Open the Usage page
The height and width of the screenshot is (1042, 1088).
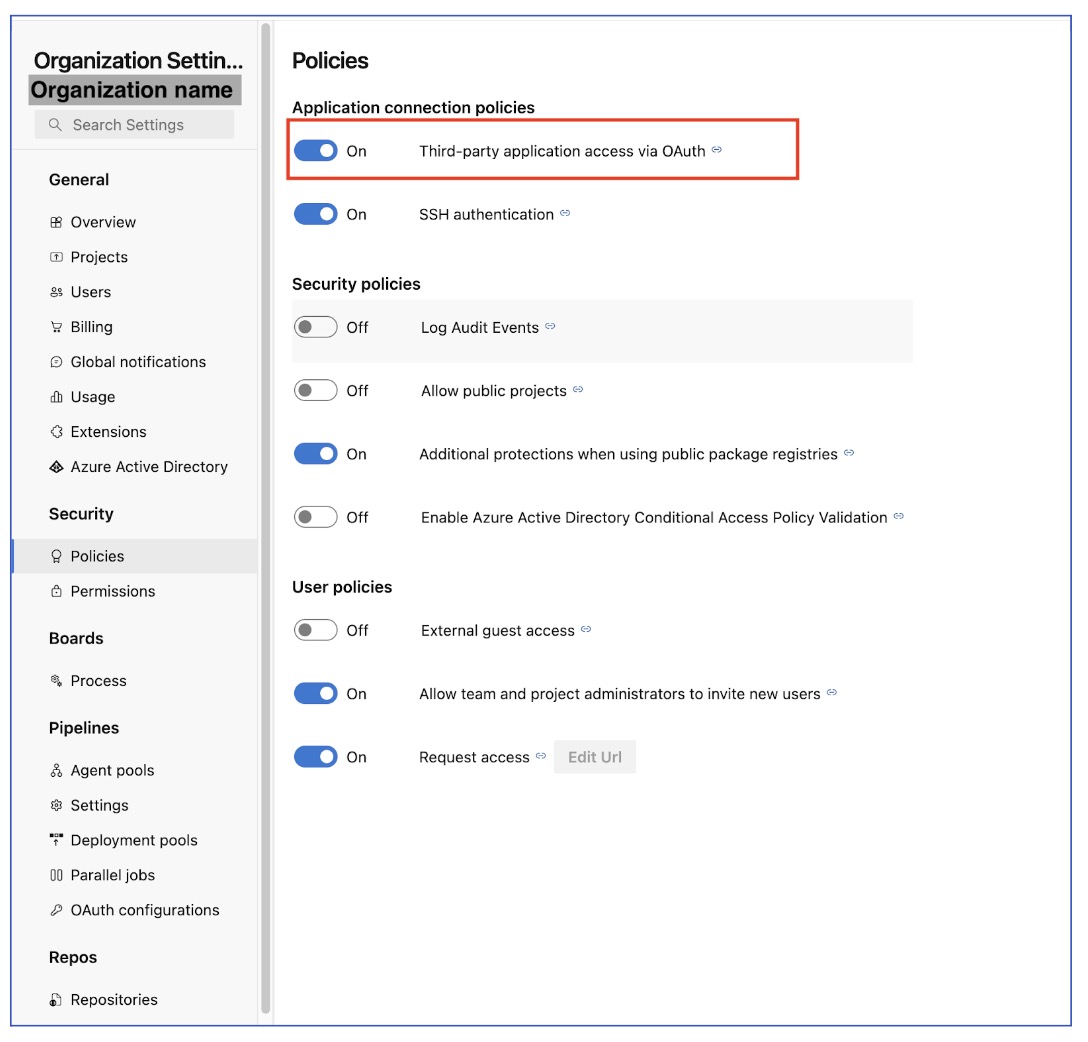tap(135, 397)
